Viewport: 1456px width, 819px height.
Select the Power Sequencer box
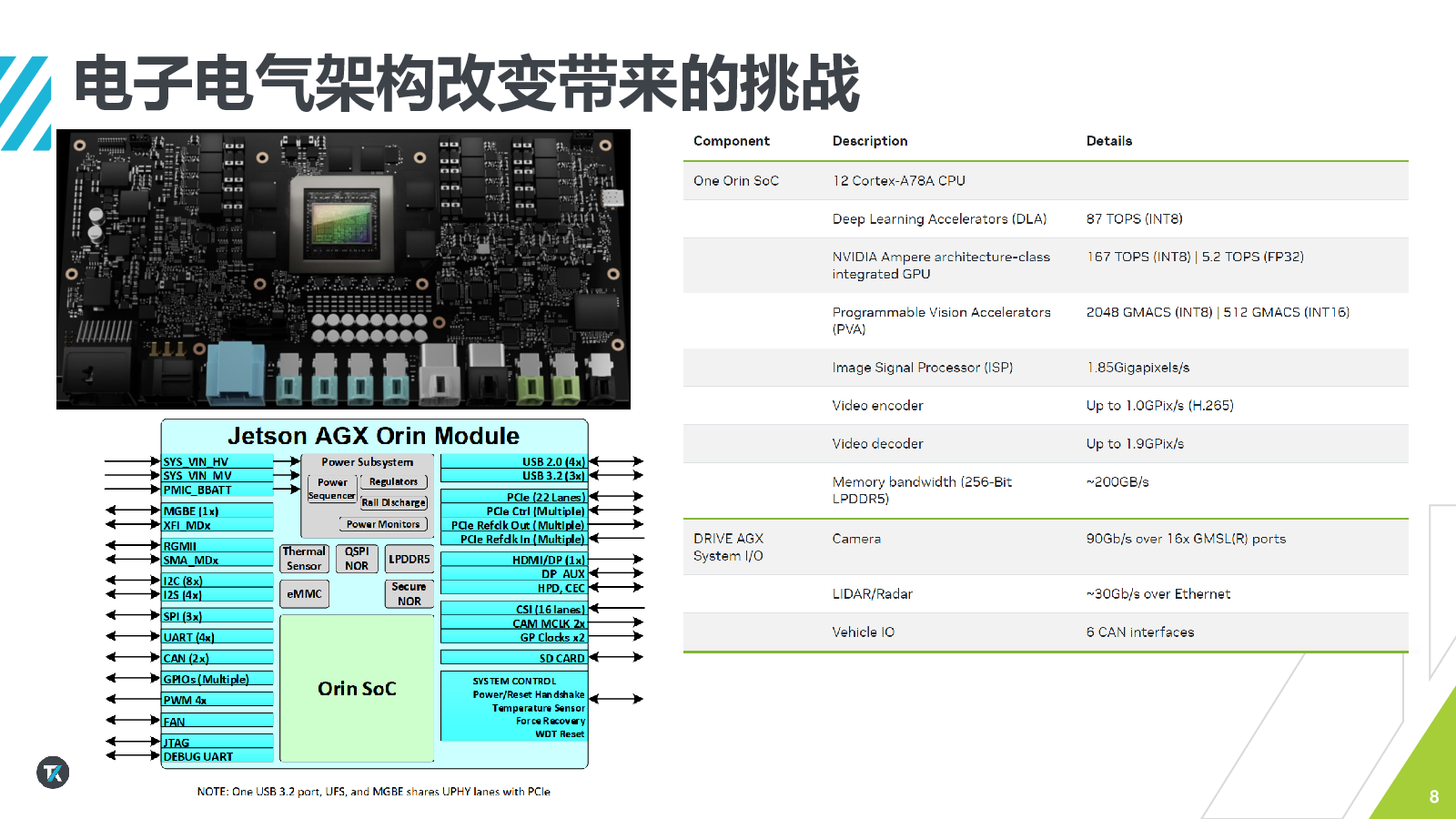(332, 490)
